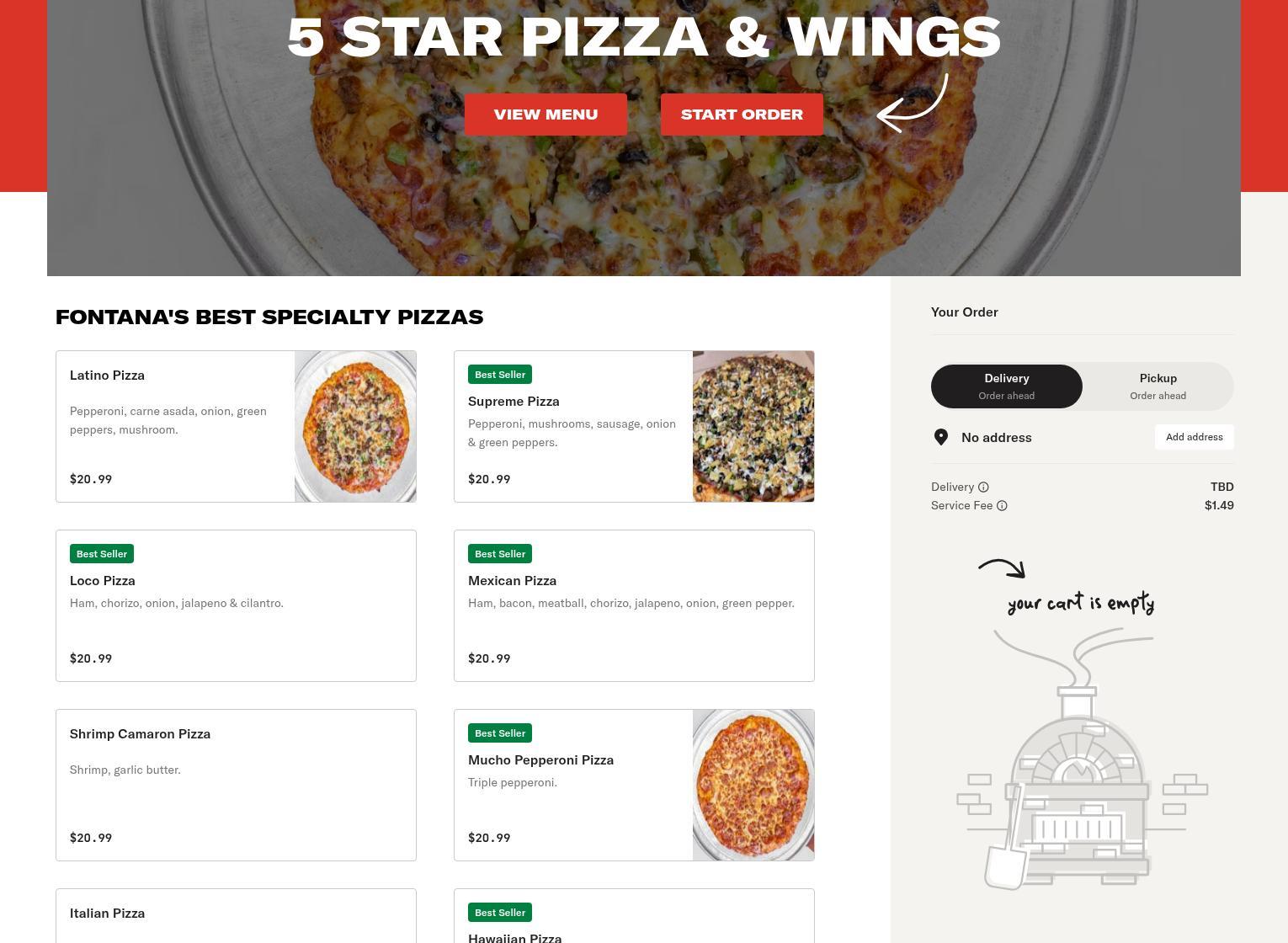
Task: Click the Start Order button
Action: [742, 115]
